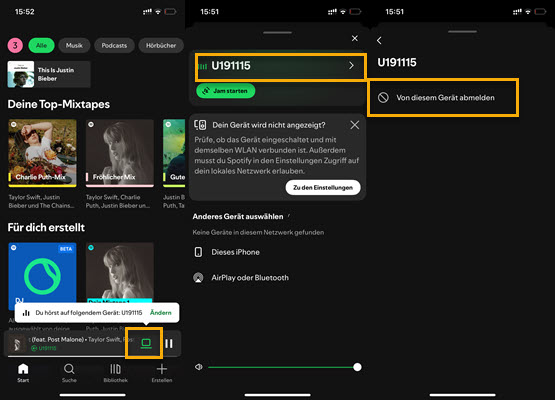Image resolution: width=555 pixels, height=400 pixels.
Task: Choose AirPlay oder Bluetooth
Action: pyautogui.click(x=278, y=278)
